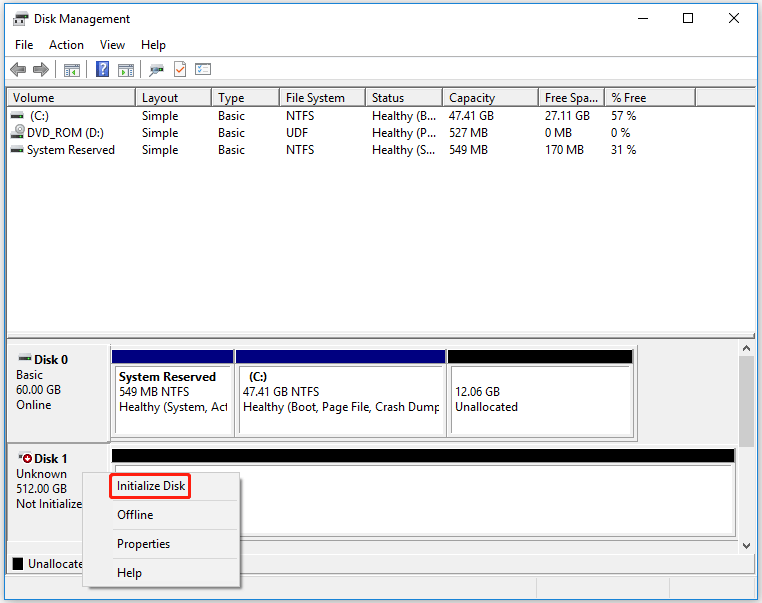Open the View menu
Screen dimensions: 762x603
[112, 45]
